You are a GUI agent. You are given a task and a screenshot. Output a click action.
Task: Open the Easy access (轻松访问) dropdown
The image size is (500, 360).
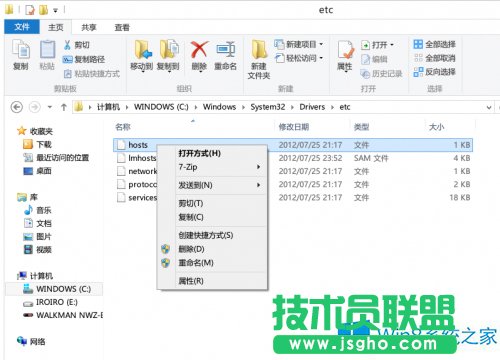[x=321, y=58]
